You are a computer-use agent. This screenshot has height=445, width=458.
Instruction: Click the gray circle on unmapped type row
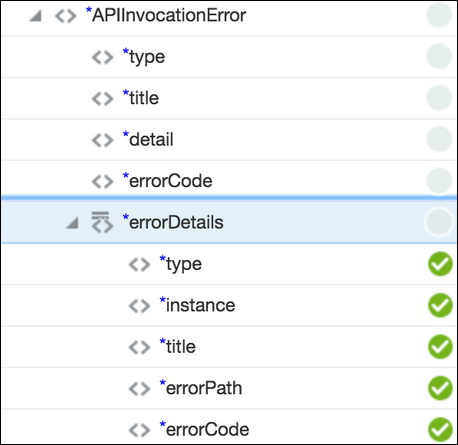pos(439,56)
